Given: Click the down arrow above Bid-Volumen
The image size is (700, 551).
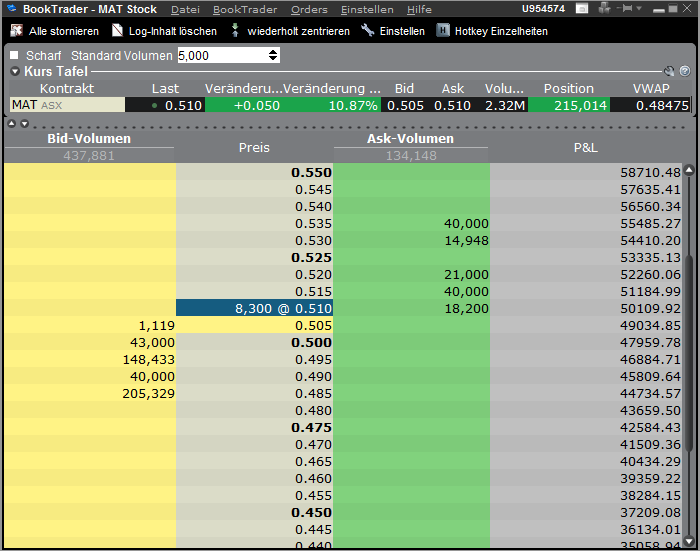Looking at the screenshot, I should tap(25, 124).
